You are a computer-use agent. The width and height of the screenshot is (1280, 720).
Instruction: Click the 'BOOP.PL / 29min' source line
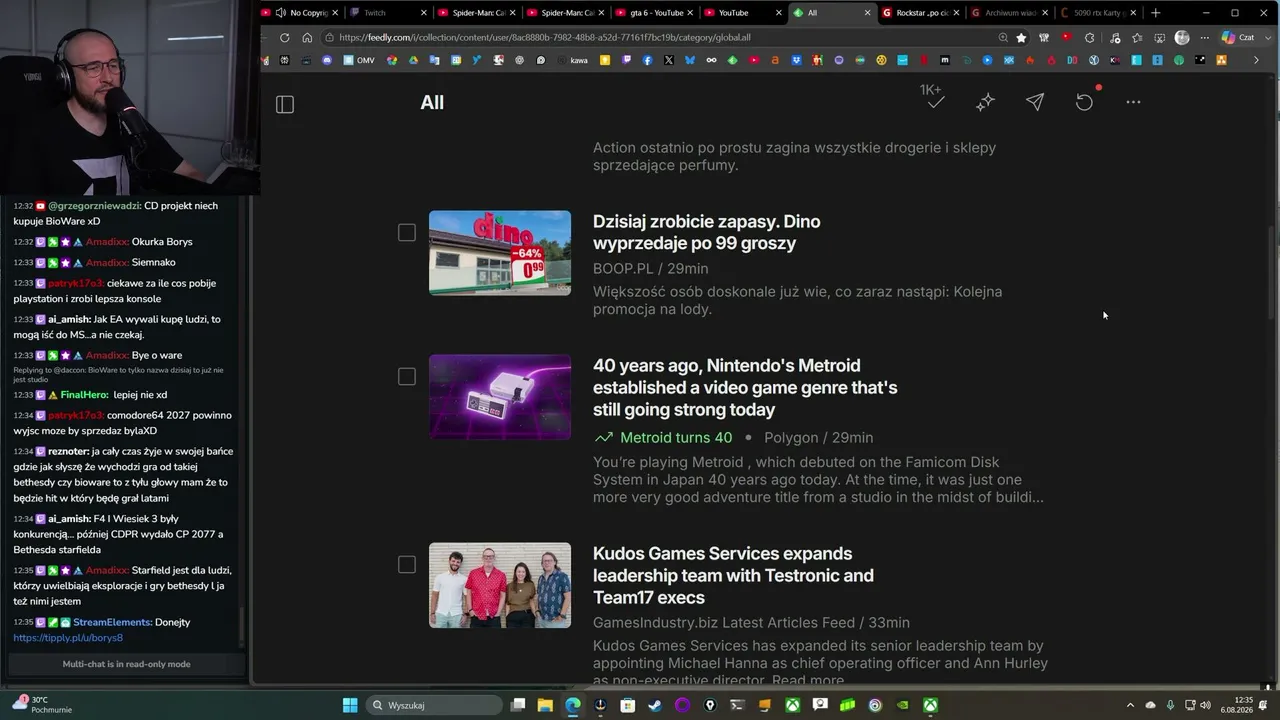[650, 268]
